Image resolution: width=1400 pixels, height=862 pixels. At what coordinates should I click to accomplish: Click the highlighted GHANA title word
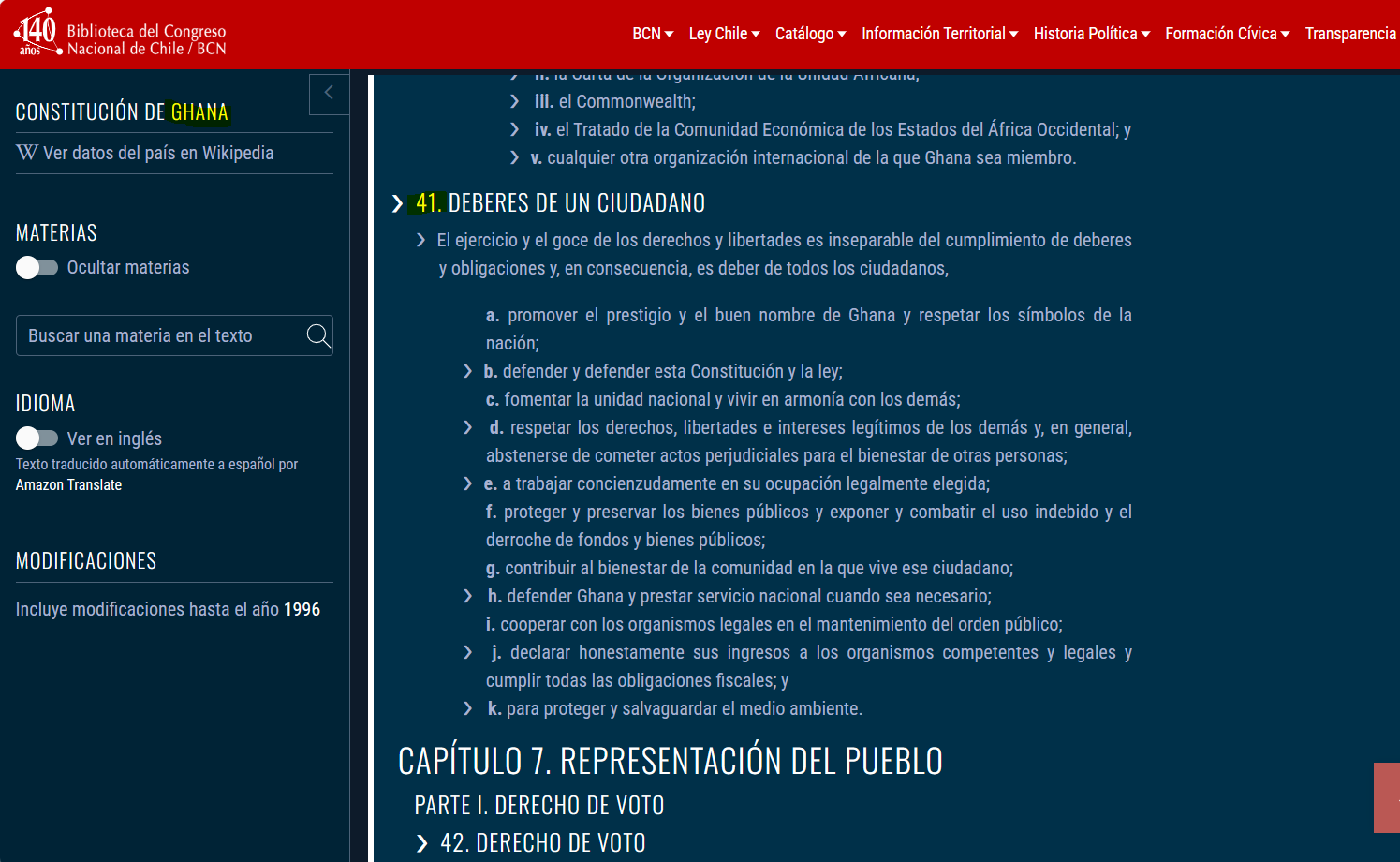point(199,112)
